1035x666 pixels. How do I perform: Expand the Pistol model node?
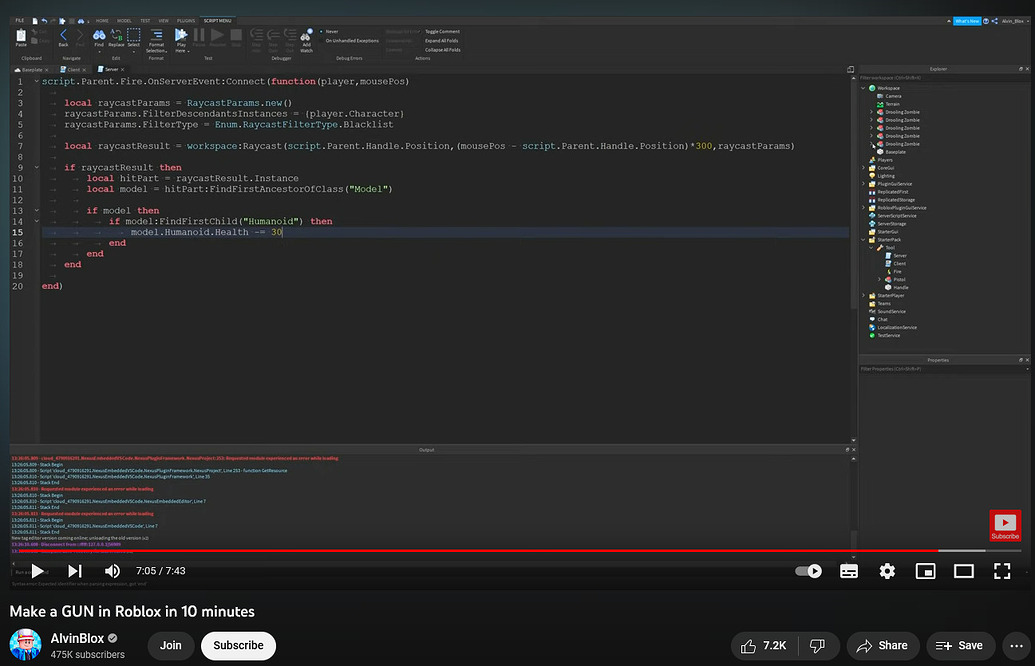(x=879, y=279)
